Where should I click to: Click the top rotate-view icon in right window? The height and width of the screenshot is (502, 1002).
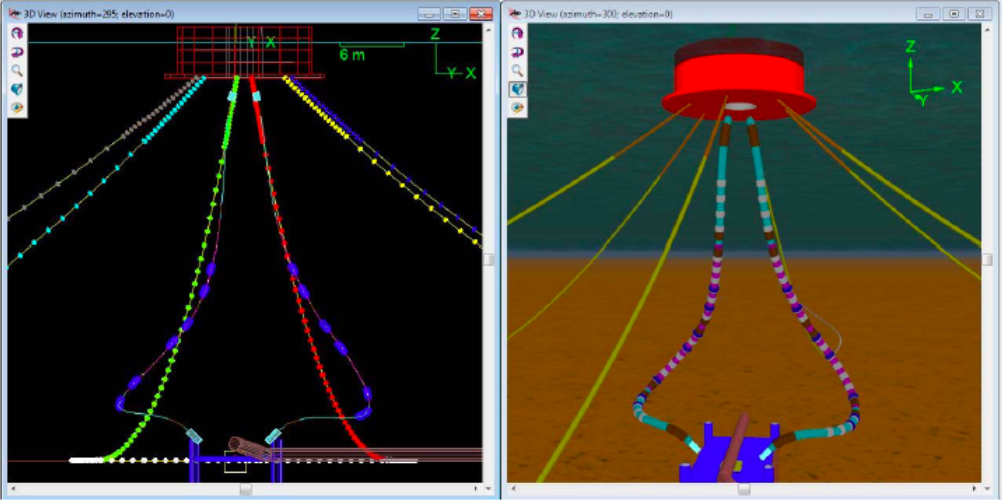point(517,34)
